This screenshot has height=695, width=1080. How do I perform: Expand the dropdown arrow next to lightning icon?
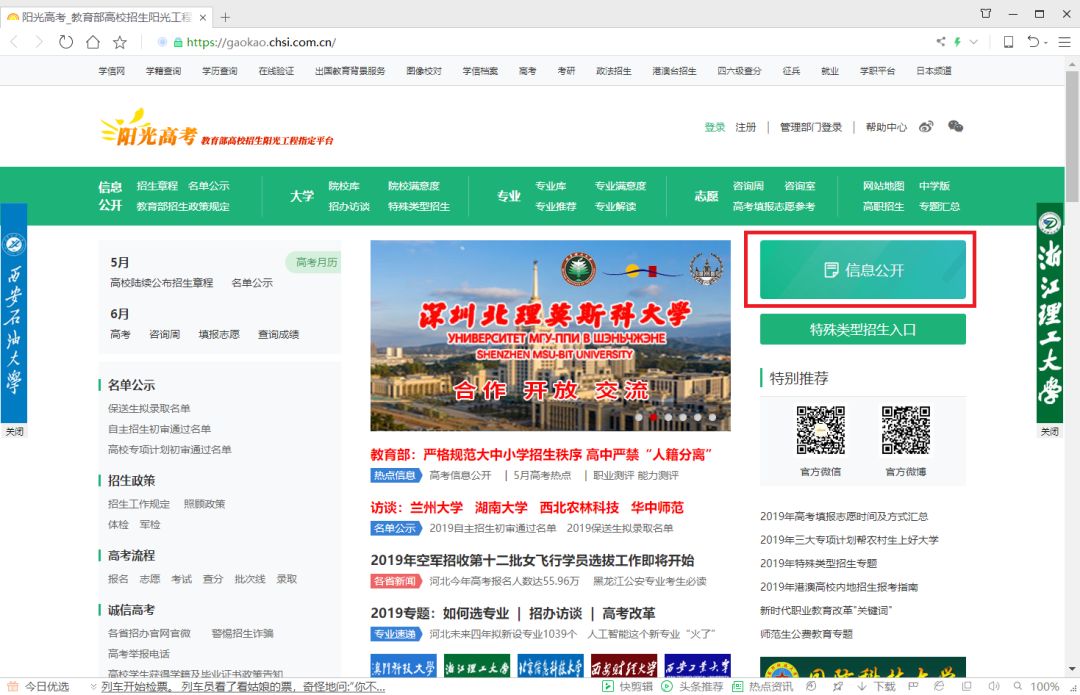click(x=973, y=42)
